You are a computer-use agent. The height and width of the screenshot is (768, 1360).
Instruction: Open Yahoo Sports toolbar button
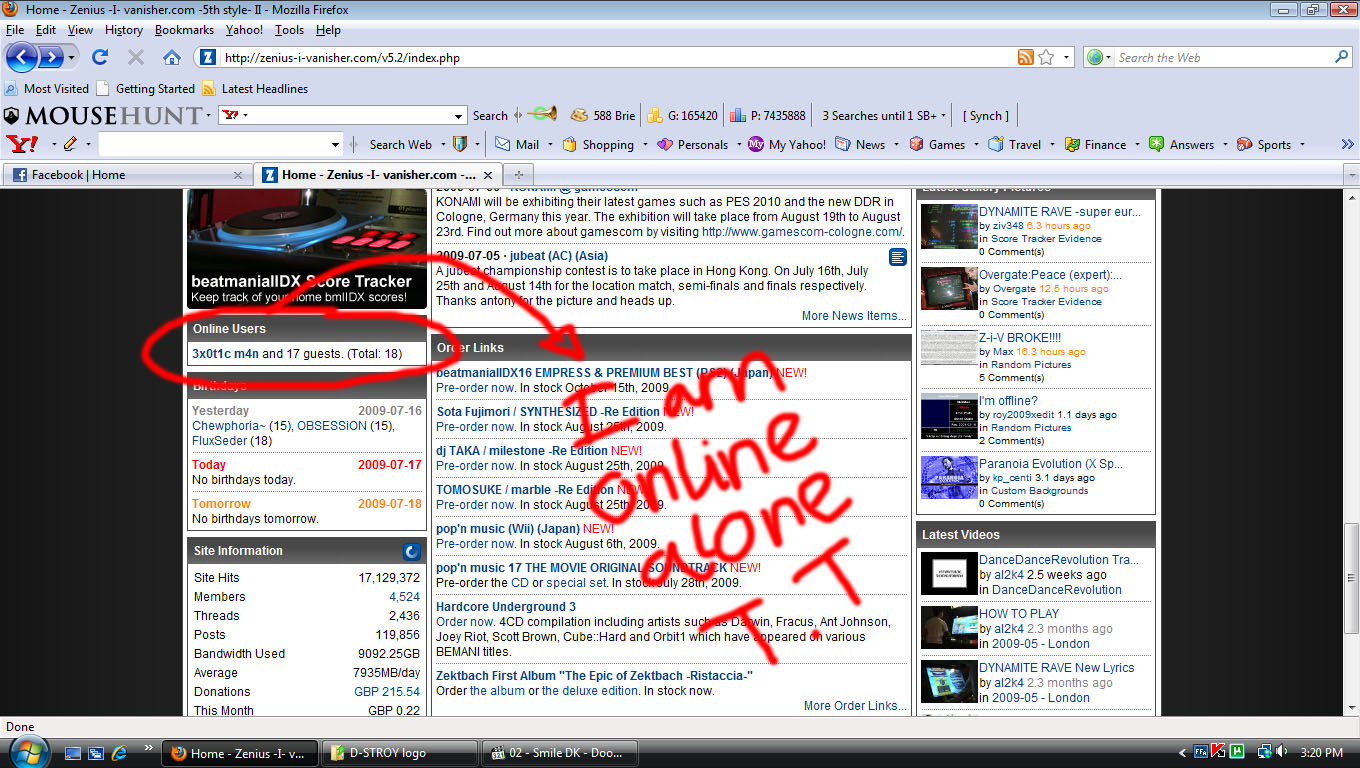1263,144
